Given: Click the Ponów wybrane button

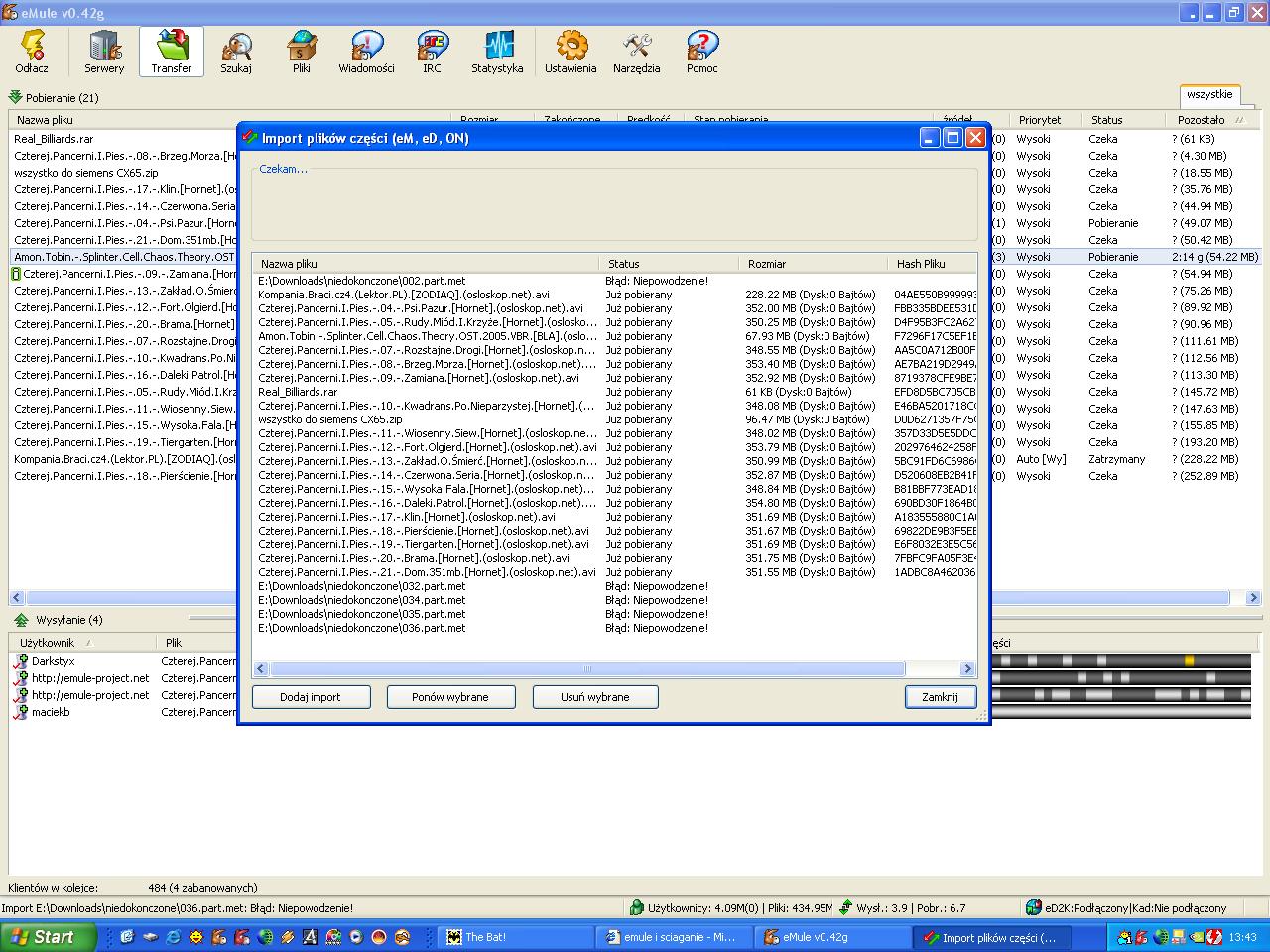Looking at the screenshot, I should tap(450, 697).
